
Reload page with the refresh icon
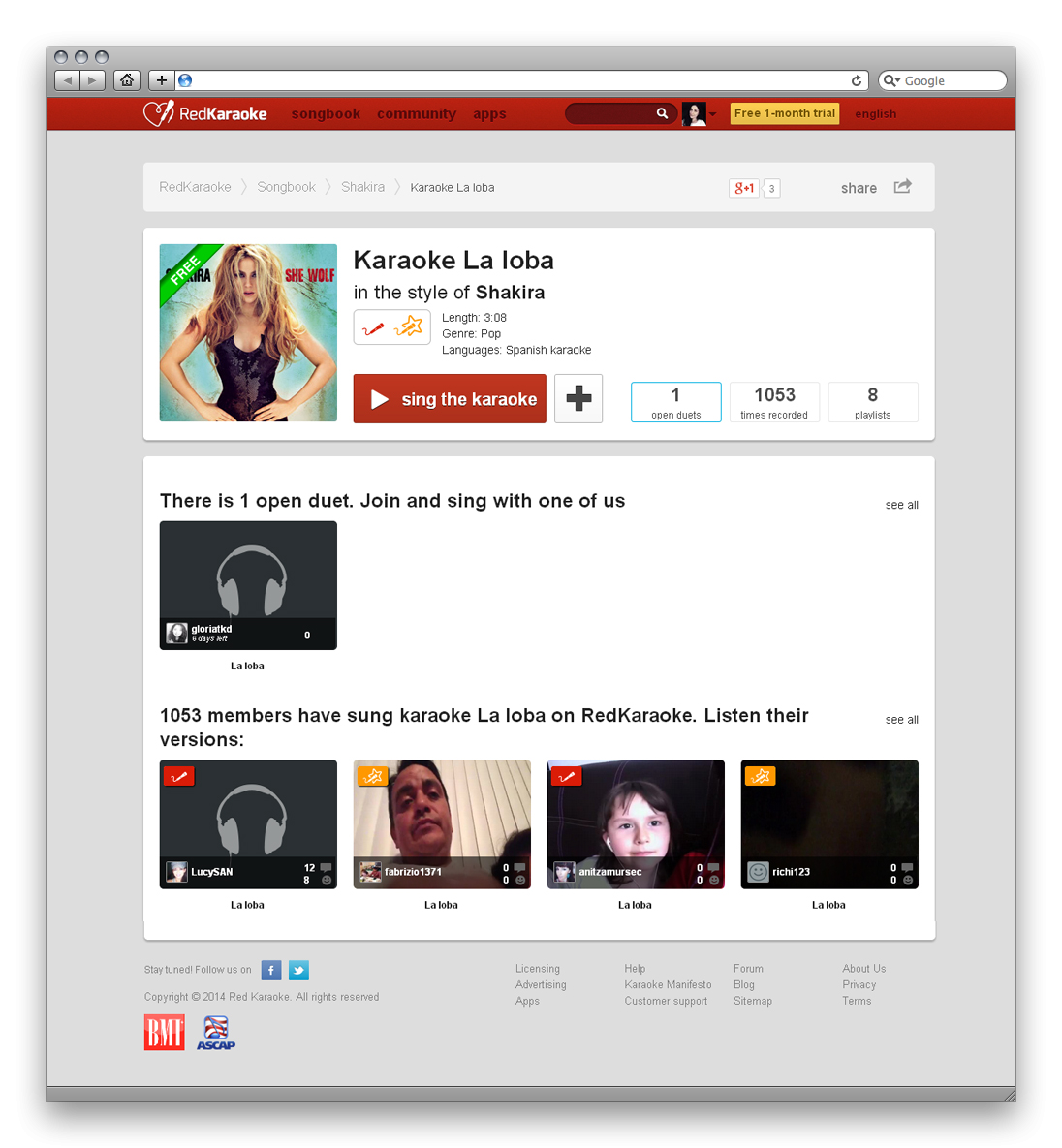pos(857,80)
